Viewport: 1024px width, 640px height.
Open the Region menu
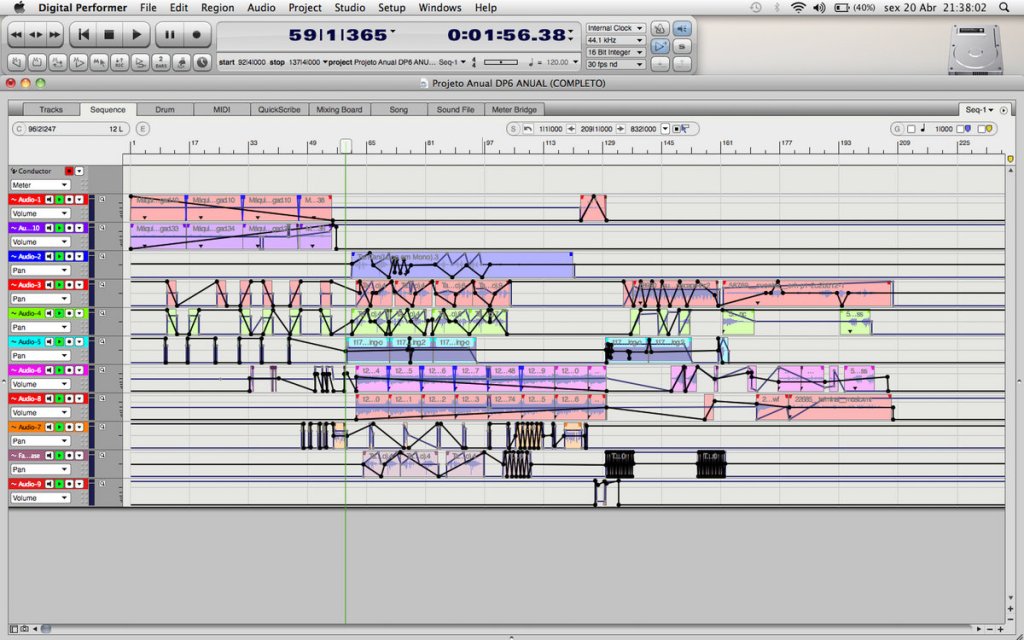tap(217, 7)
